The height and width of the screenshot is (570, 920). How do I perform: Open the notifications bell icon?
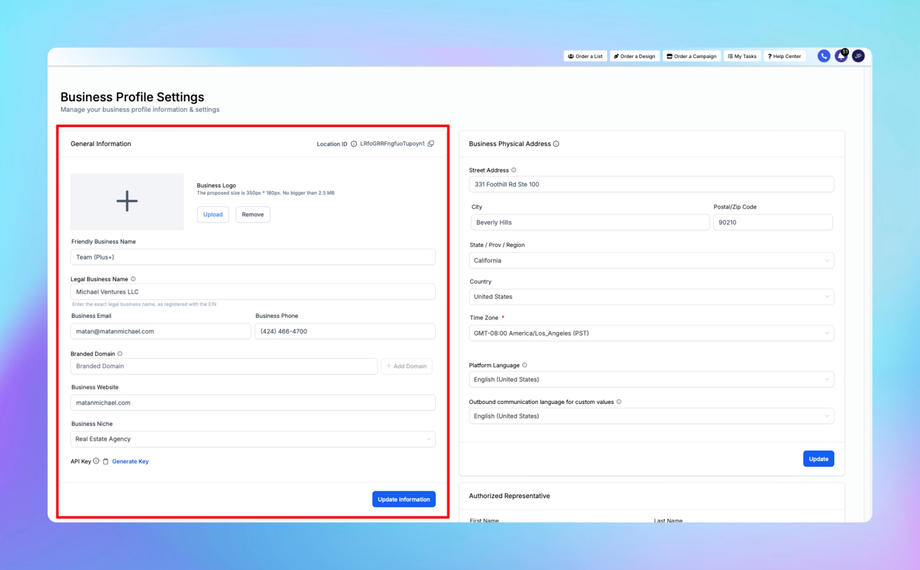(x=841, y=56)
